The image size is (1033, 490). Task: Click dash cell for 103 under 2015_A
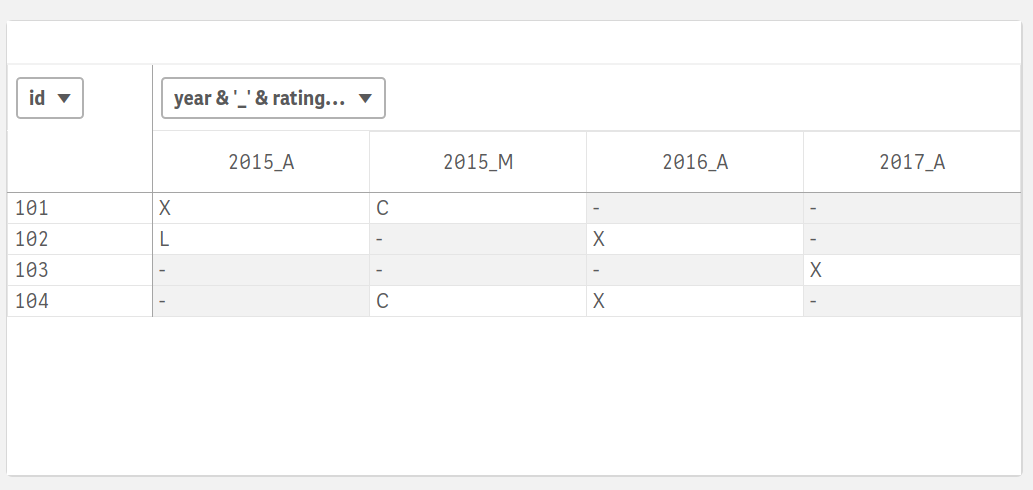click(164, 271)
